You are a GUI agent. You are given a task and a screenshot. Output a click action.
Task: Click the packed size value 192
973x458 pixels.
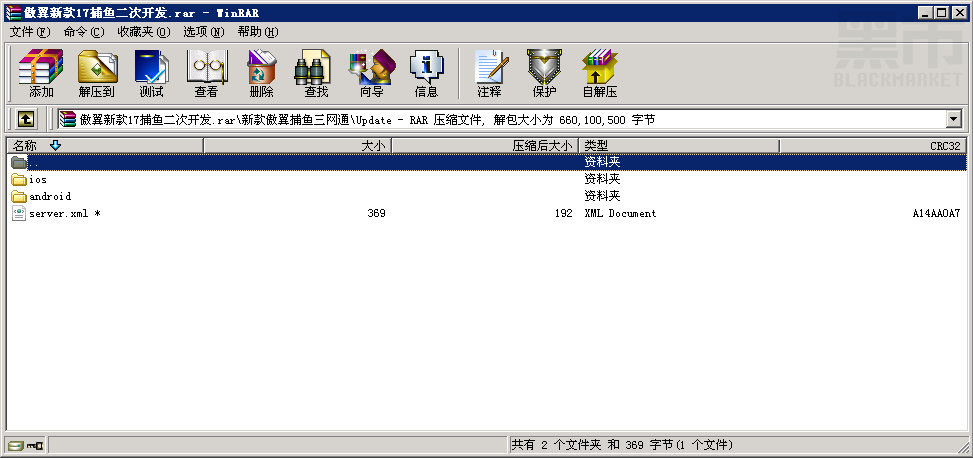[563, 213]
